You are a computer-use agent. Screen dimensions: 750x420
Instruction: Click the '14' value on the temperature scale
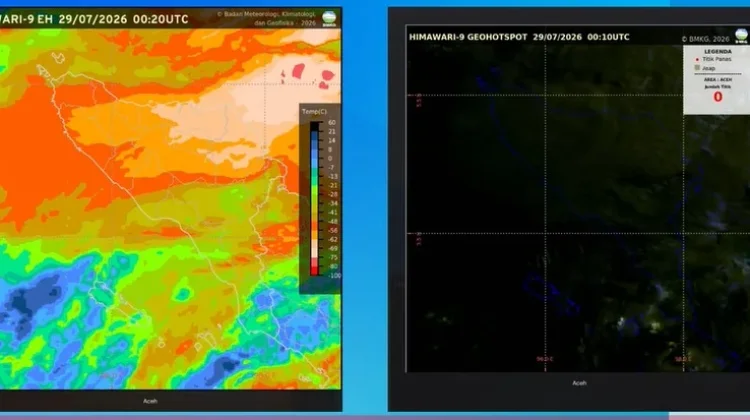click(331, 140)
